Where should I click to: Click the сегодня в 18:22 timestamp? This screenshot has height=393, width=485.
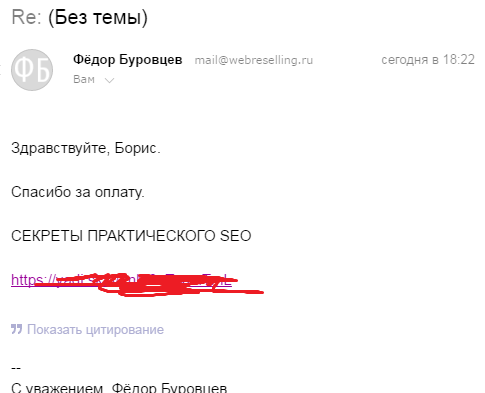[428, 60]
